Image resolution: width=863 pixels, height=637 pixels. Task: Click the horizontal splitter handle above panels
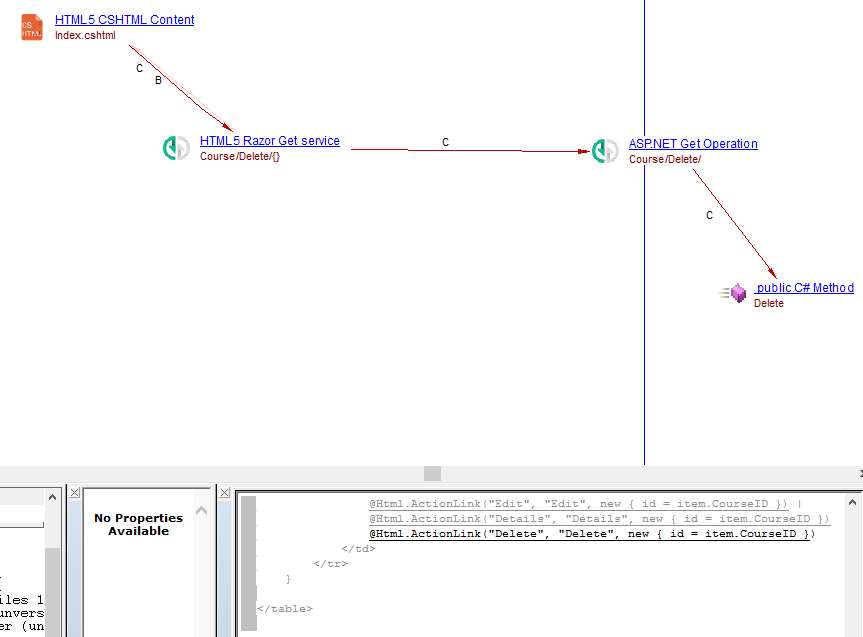pyautogui.click(x=432, y=473)
